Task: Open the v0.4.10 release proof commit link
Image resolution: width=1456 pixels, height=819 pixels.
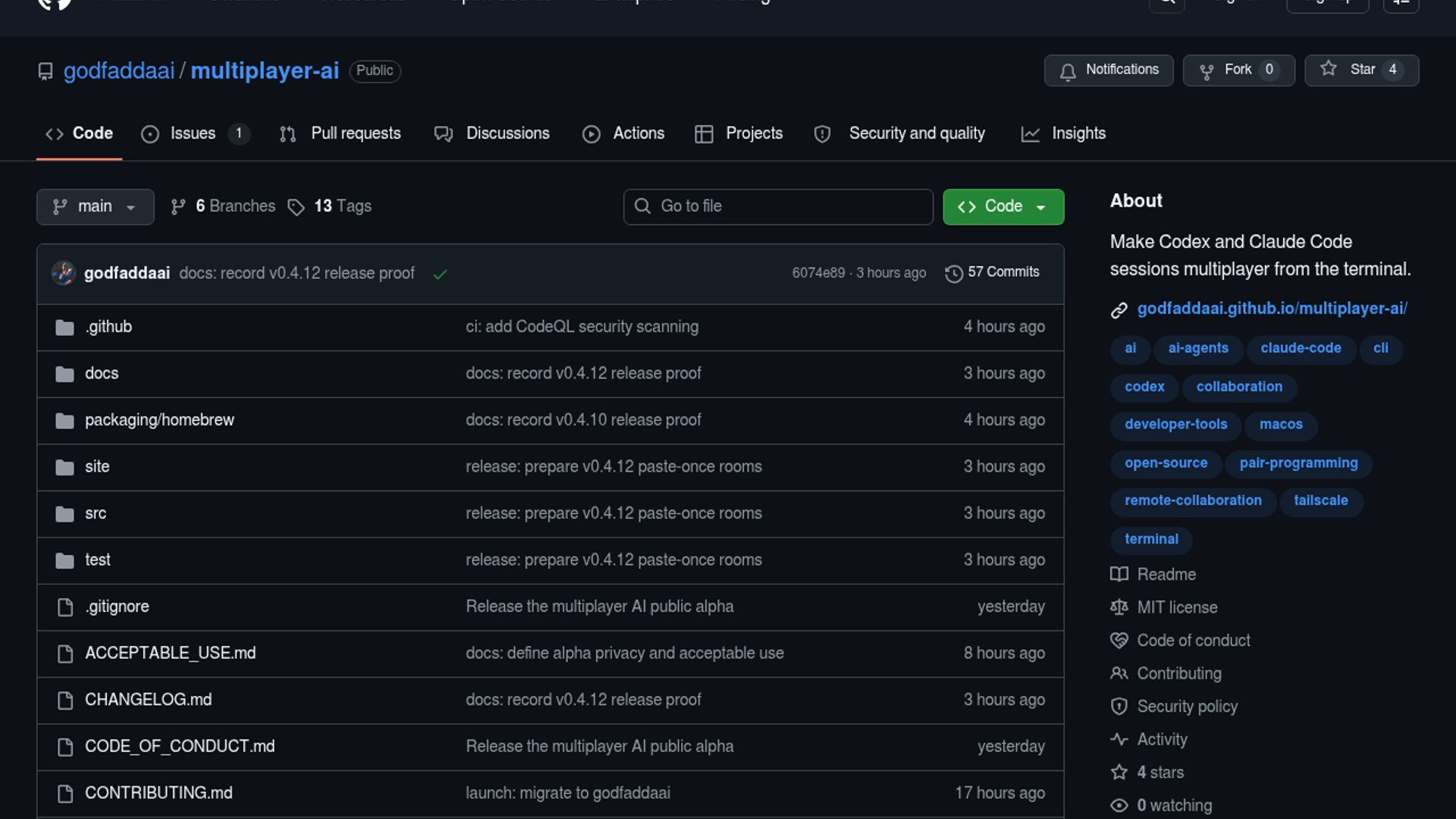Action: [x=583, y=420]
